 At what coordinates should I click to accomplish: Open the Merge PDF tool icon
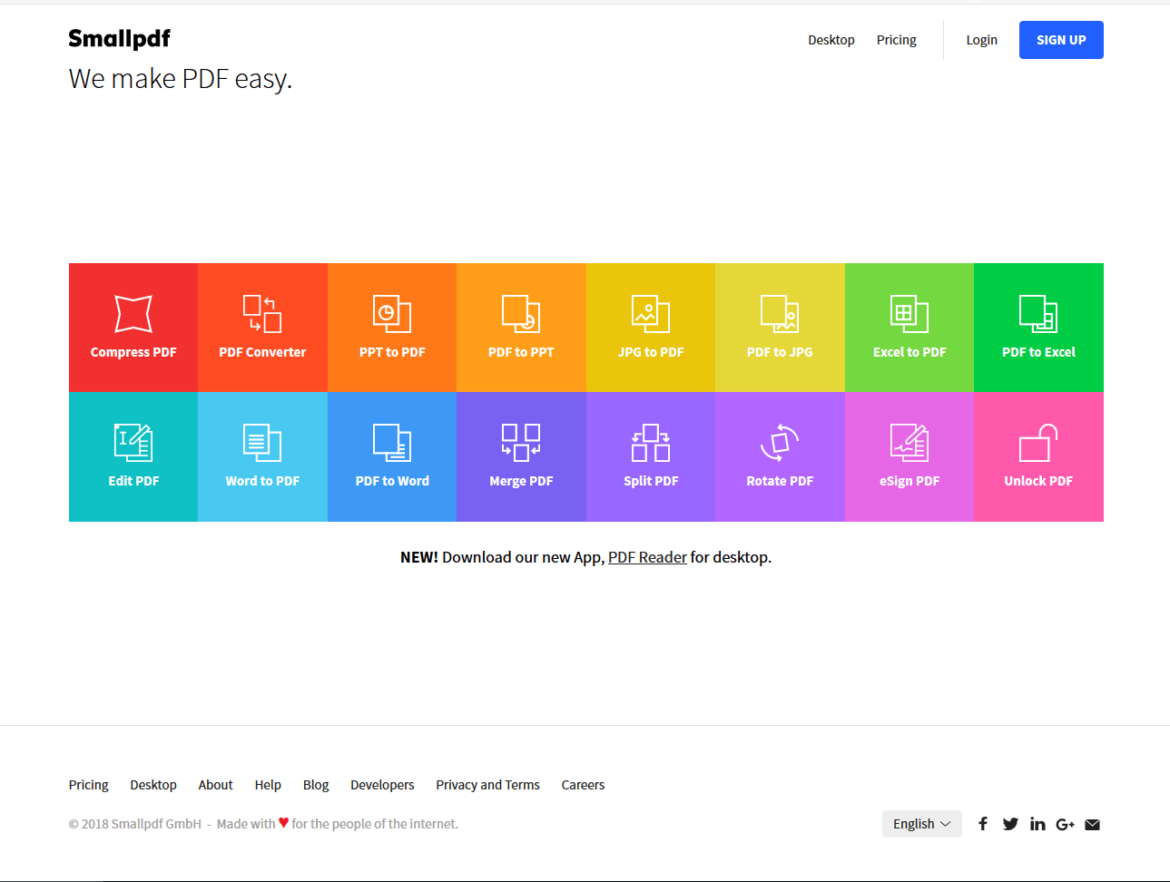521,443
